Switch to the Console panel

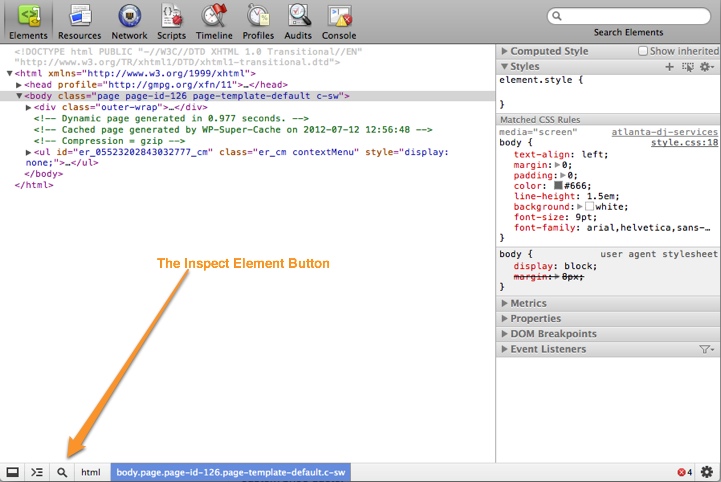[339, 22]
